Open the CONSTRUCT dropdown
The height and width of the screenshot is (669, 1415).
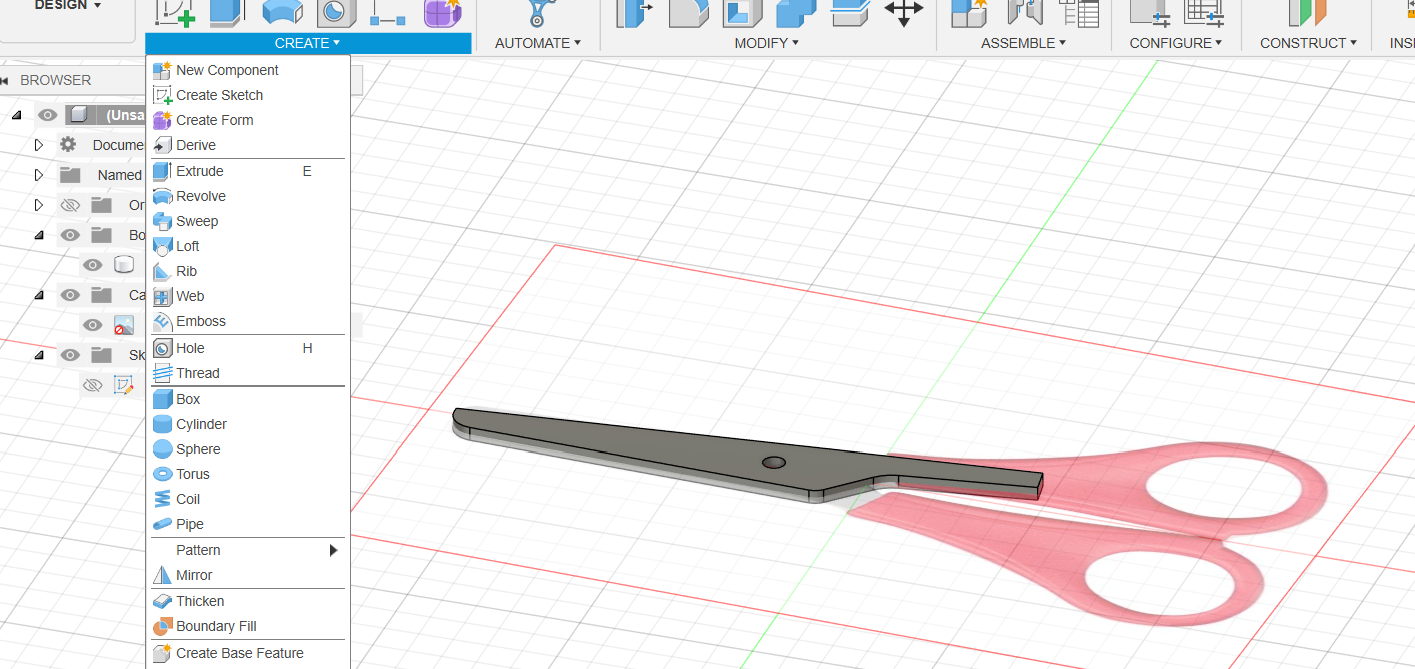point(1309,43)
